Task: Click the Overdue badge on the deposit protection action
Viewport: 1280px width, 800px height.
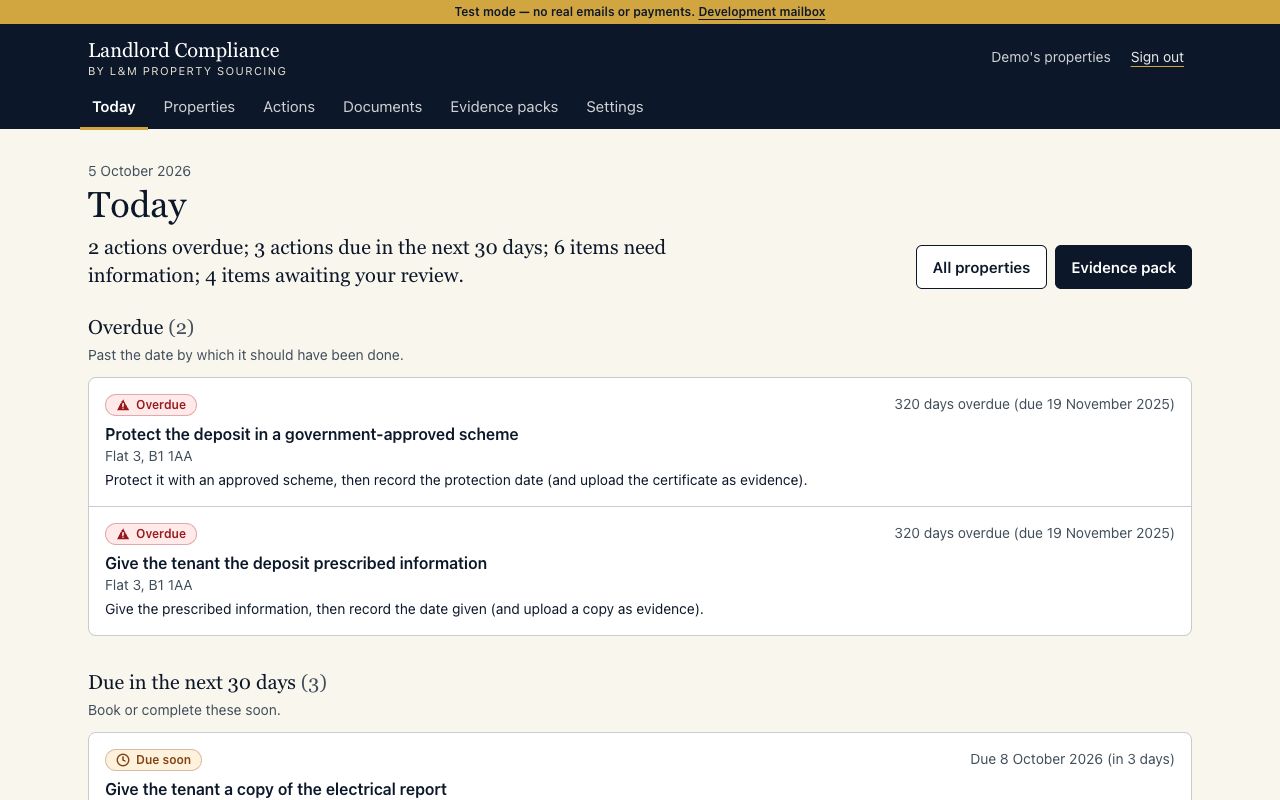Action: tap(151, 405)
